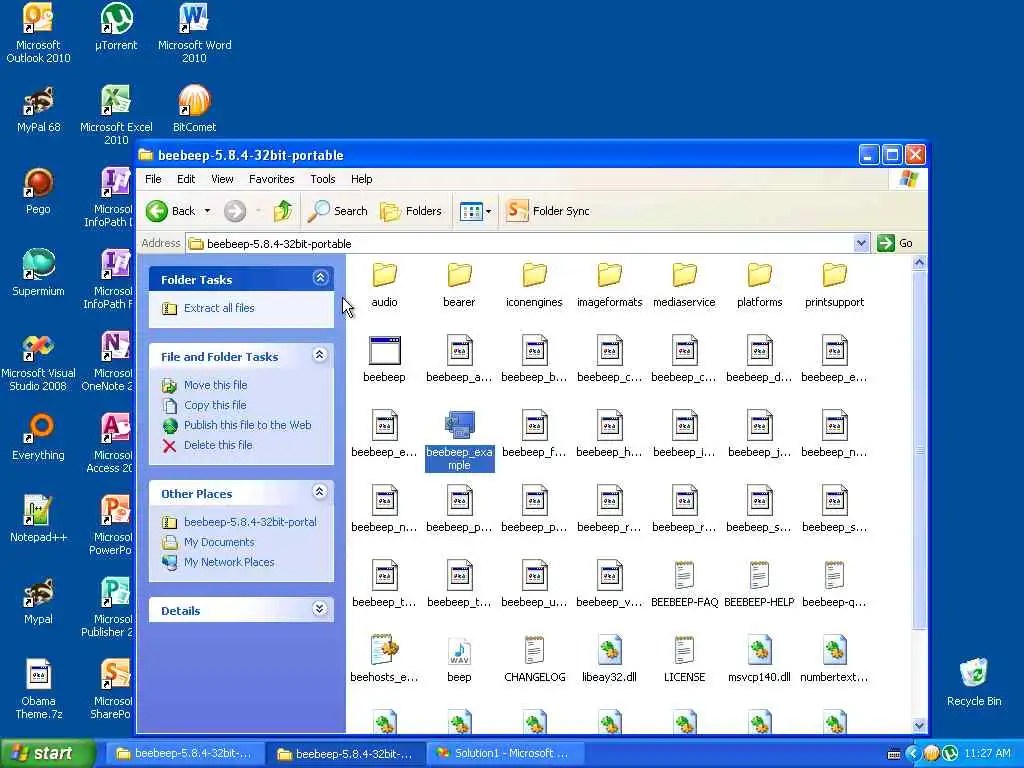This screenshot has width=1024, height=768.
Task: Toggle the Folders pane button
Action: pyautogui.click(x=411, y=211)
